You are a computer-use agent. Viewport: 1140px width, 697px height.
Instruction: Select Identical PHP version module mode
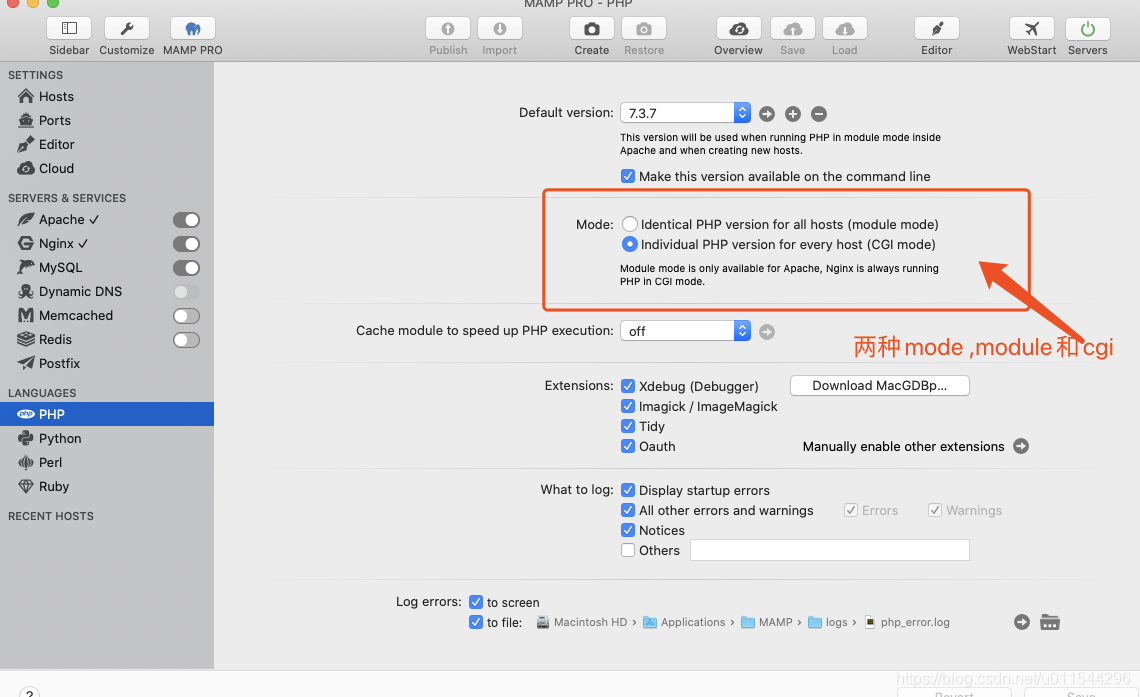click(x=630, y=224)
